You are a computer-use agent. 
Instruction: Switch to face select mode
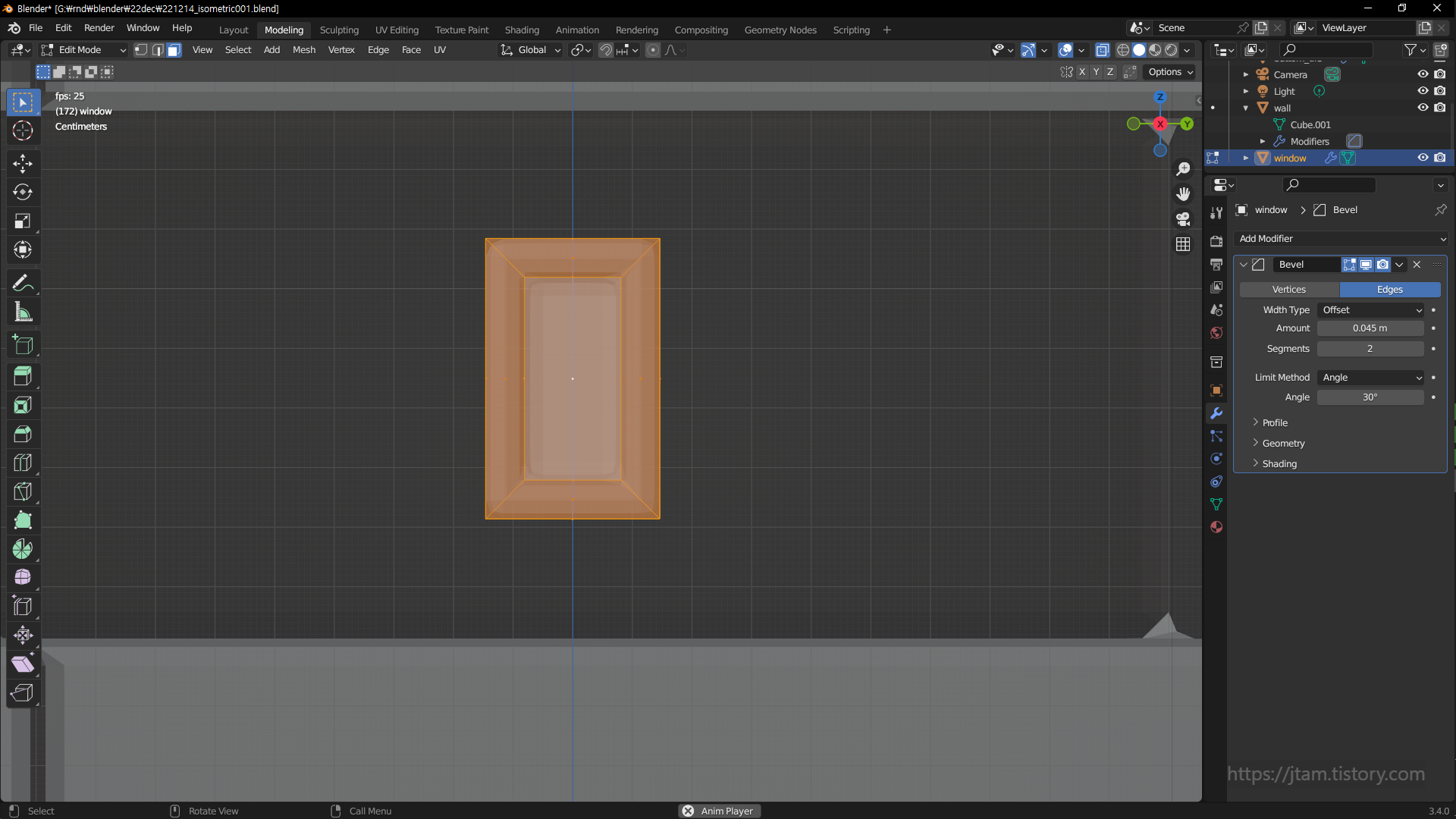[x=174, y=50]
